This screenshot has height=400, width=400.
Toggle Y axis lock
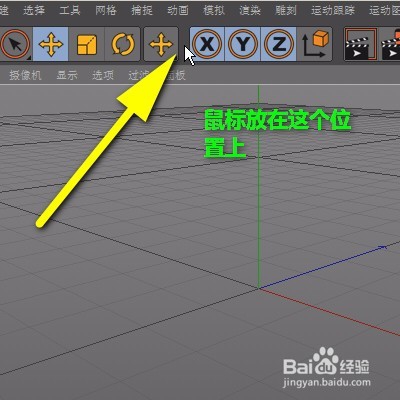click(x=243, y=44)
